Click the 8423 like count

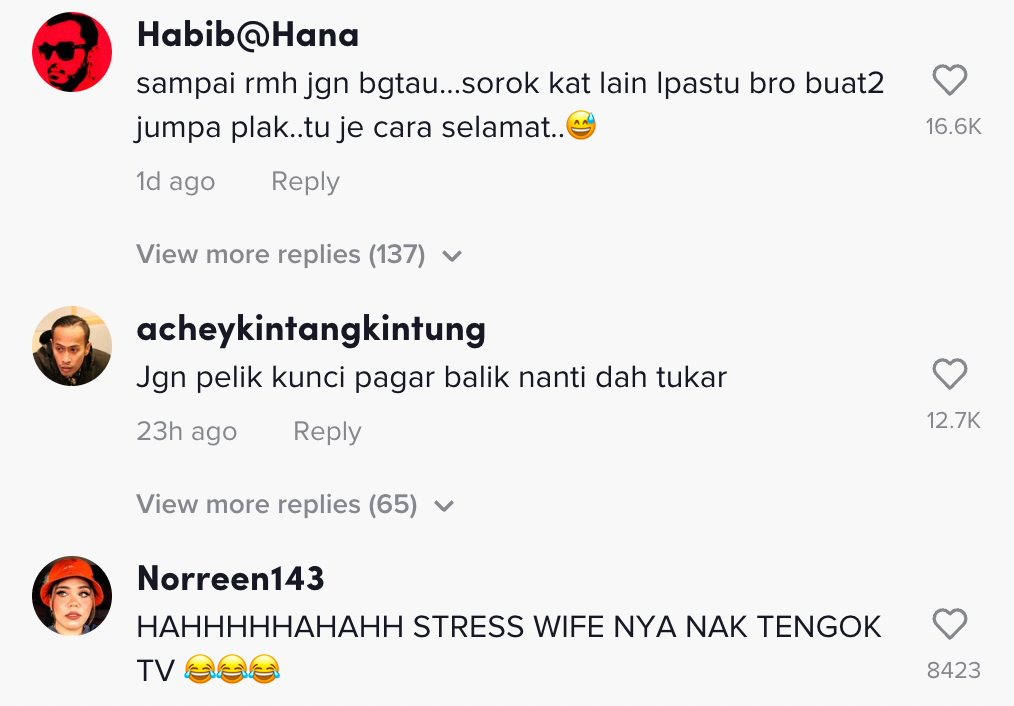click(954, 670)
